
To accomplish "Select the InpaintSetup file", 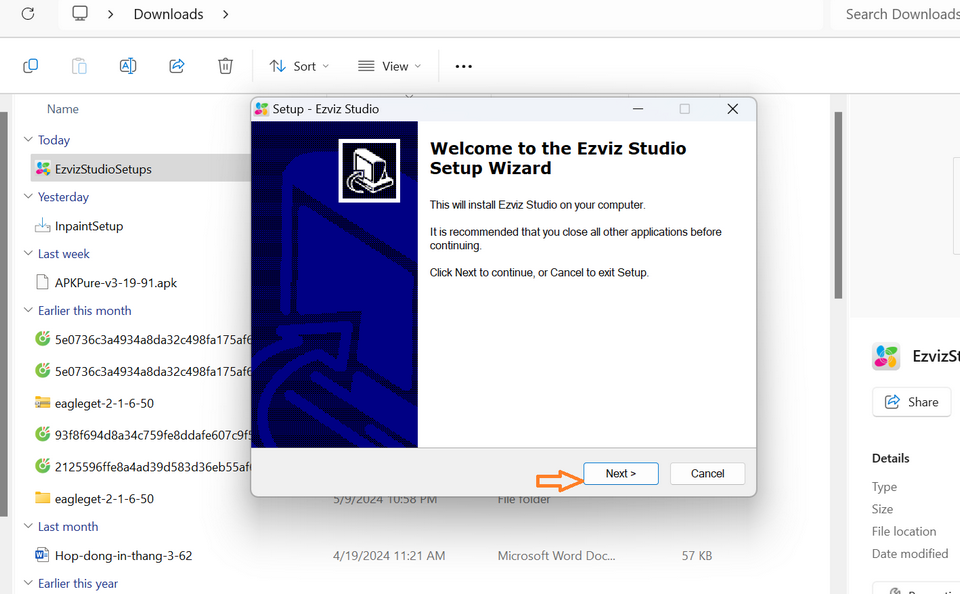I will pyautogui.click(x=89, y=226).
